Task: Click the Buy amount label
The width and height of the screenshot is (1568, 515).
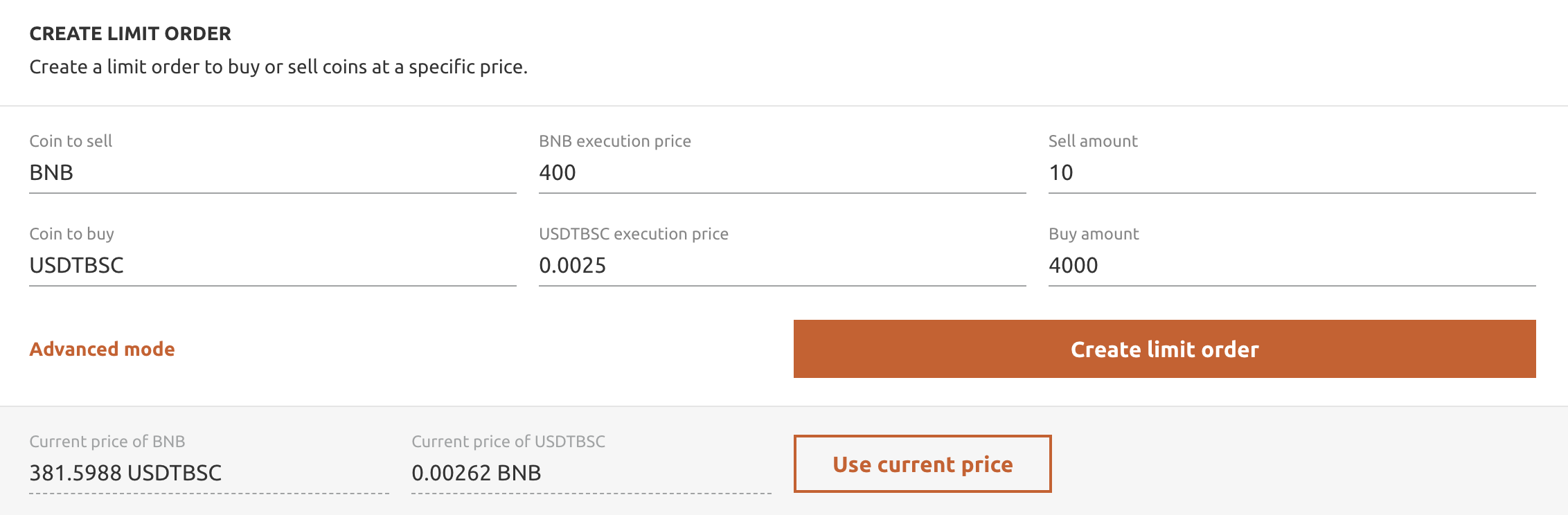Action: point(1094,234)
